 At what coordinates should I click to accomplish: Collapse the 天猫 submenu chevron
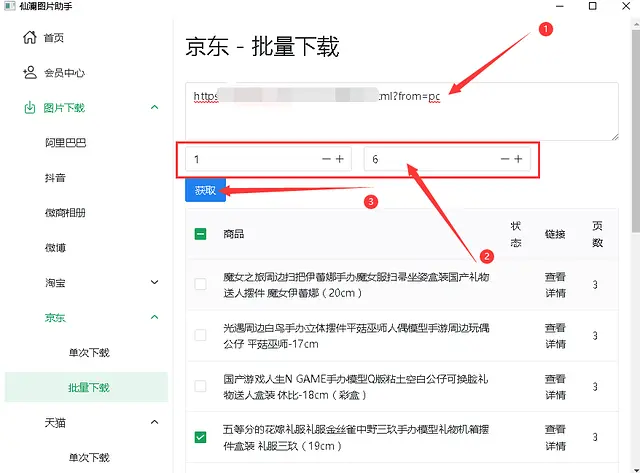[x=155, y=422]
